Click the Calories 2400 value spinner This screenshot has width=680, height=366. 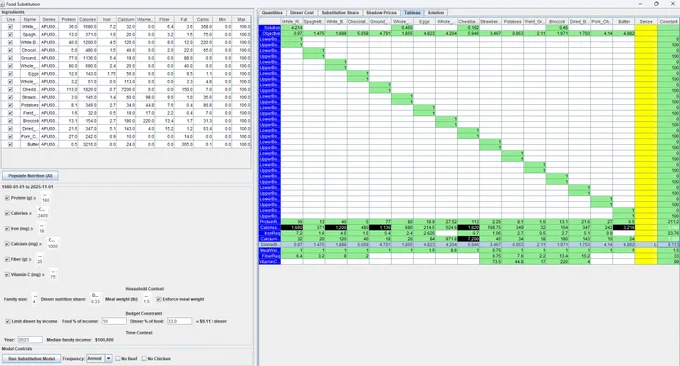42,213
